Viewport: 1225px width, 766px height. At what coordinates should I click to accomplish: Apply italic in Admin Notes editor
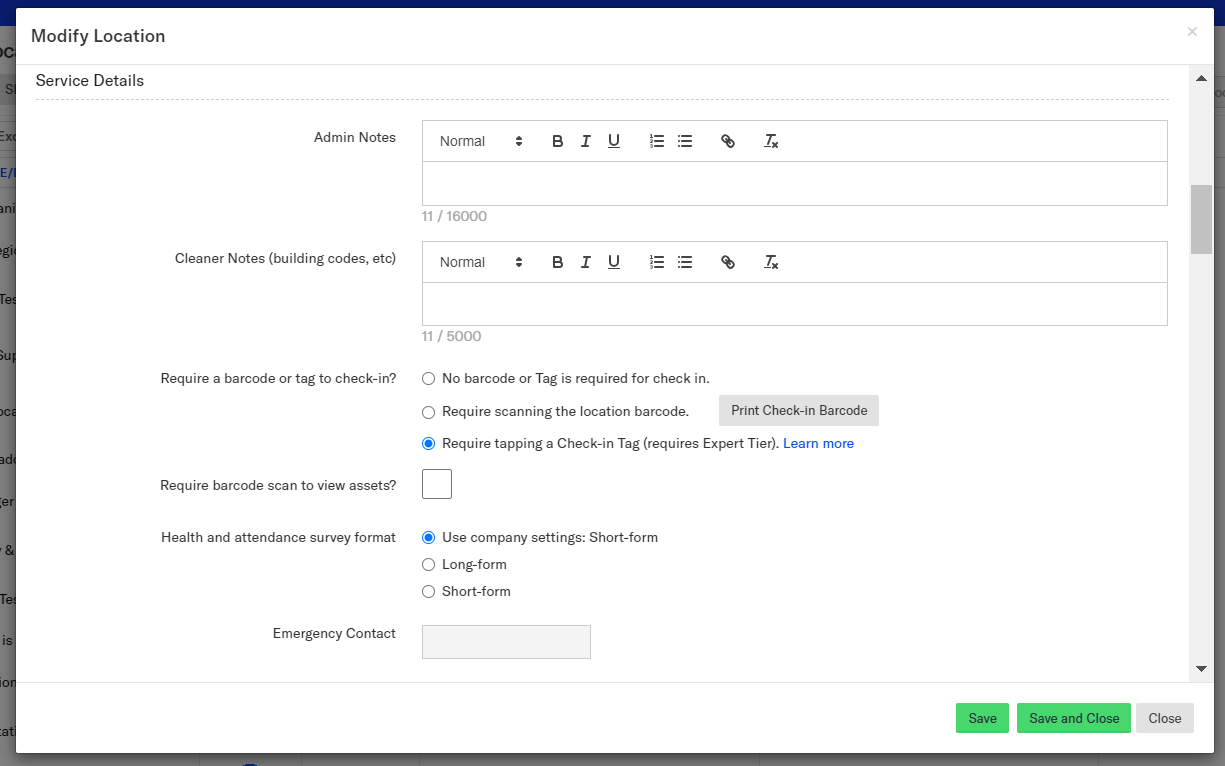pos(586,141)
